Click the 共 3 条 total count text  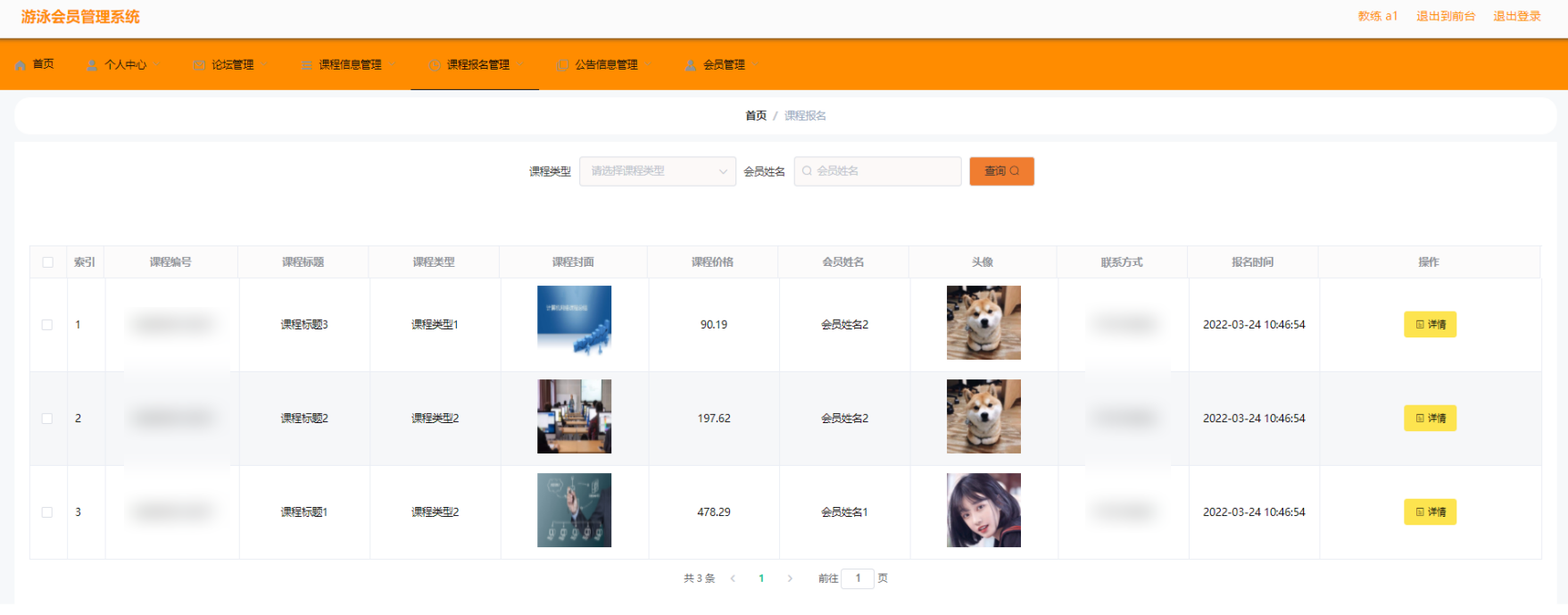coord(700,578)
